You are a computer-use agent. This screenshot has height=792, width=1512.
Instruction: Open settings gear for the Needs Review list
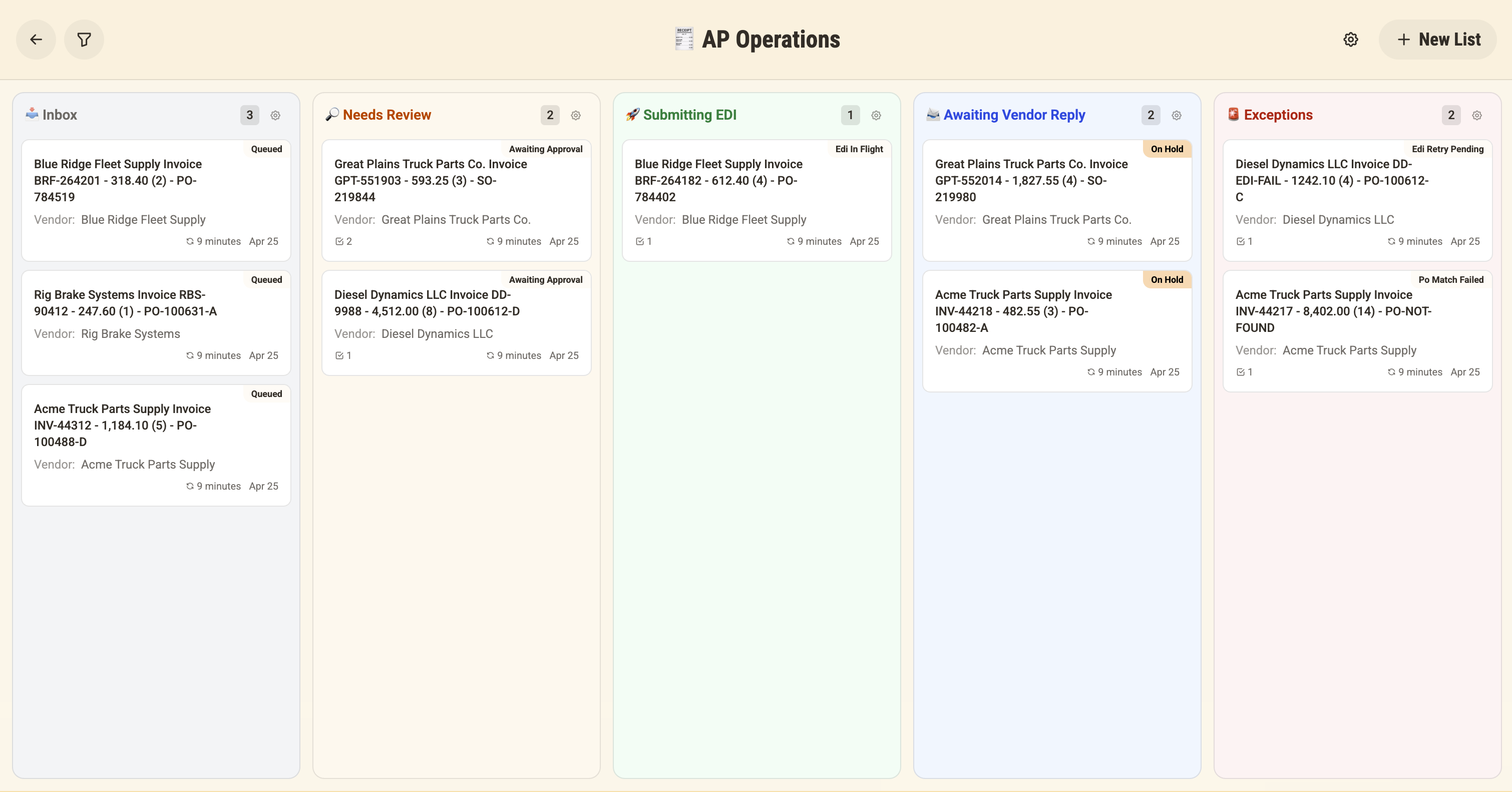576,115
